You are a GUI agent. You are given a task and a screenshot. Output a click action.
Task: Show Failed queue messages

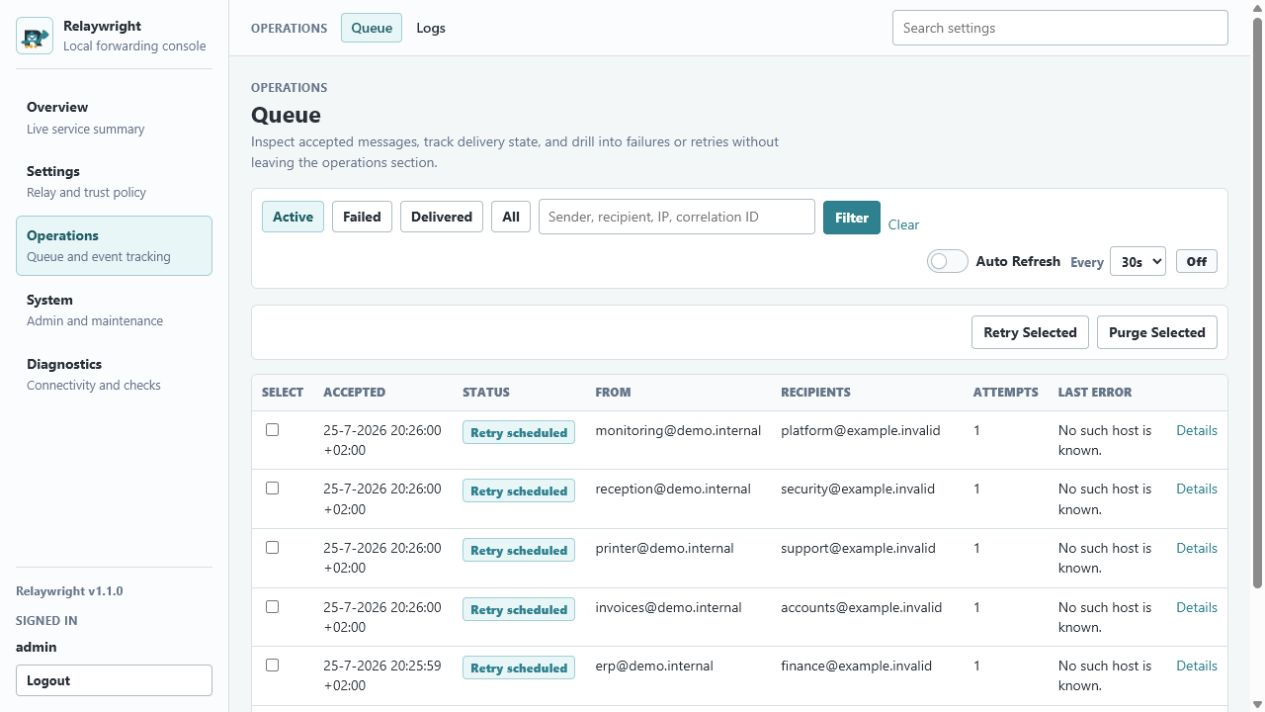pos(362,217)
